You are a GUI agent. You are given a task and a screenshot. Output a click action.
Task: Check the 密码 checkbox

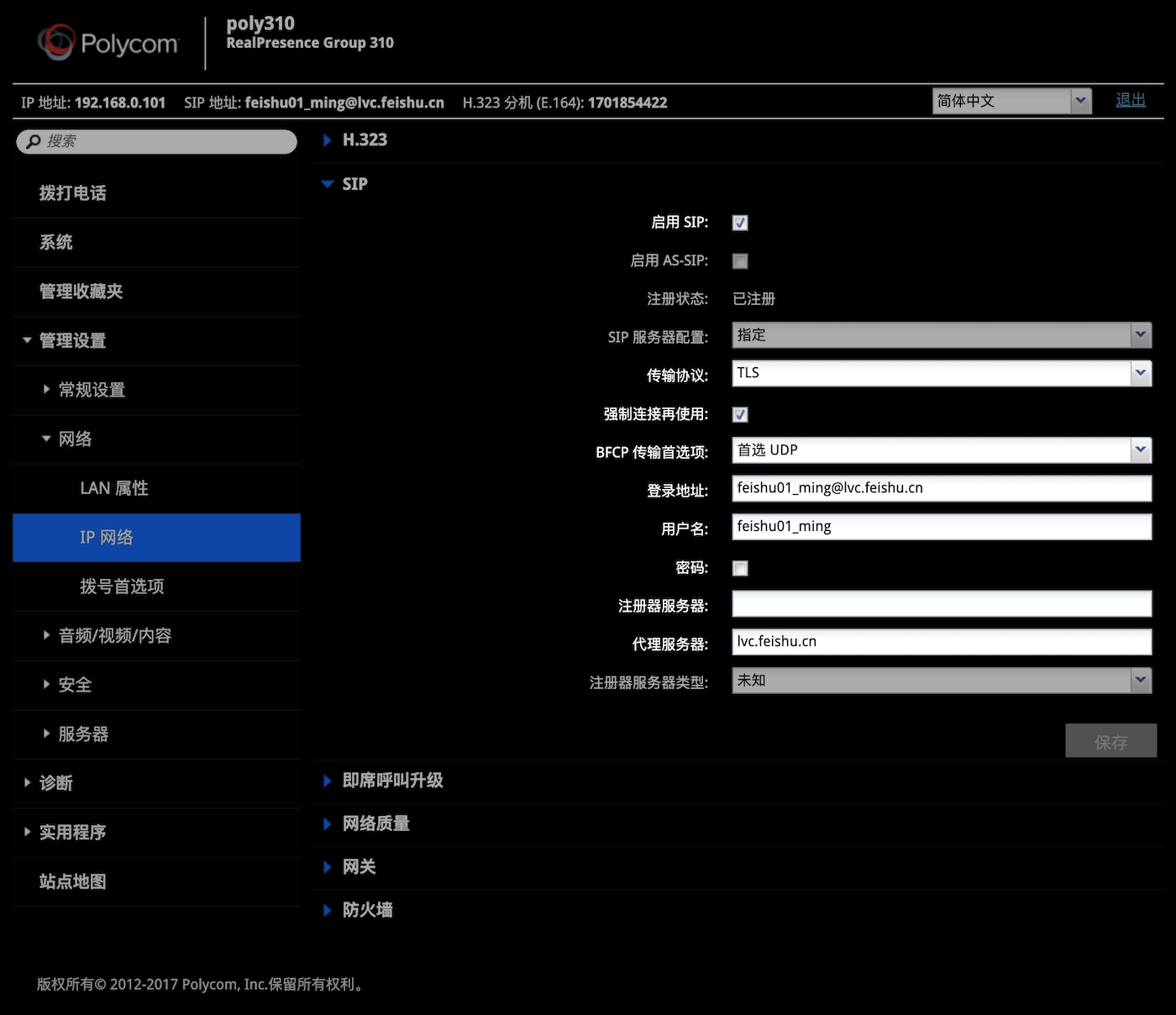pyautogui.click(x=740, y=569)
